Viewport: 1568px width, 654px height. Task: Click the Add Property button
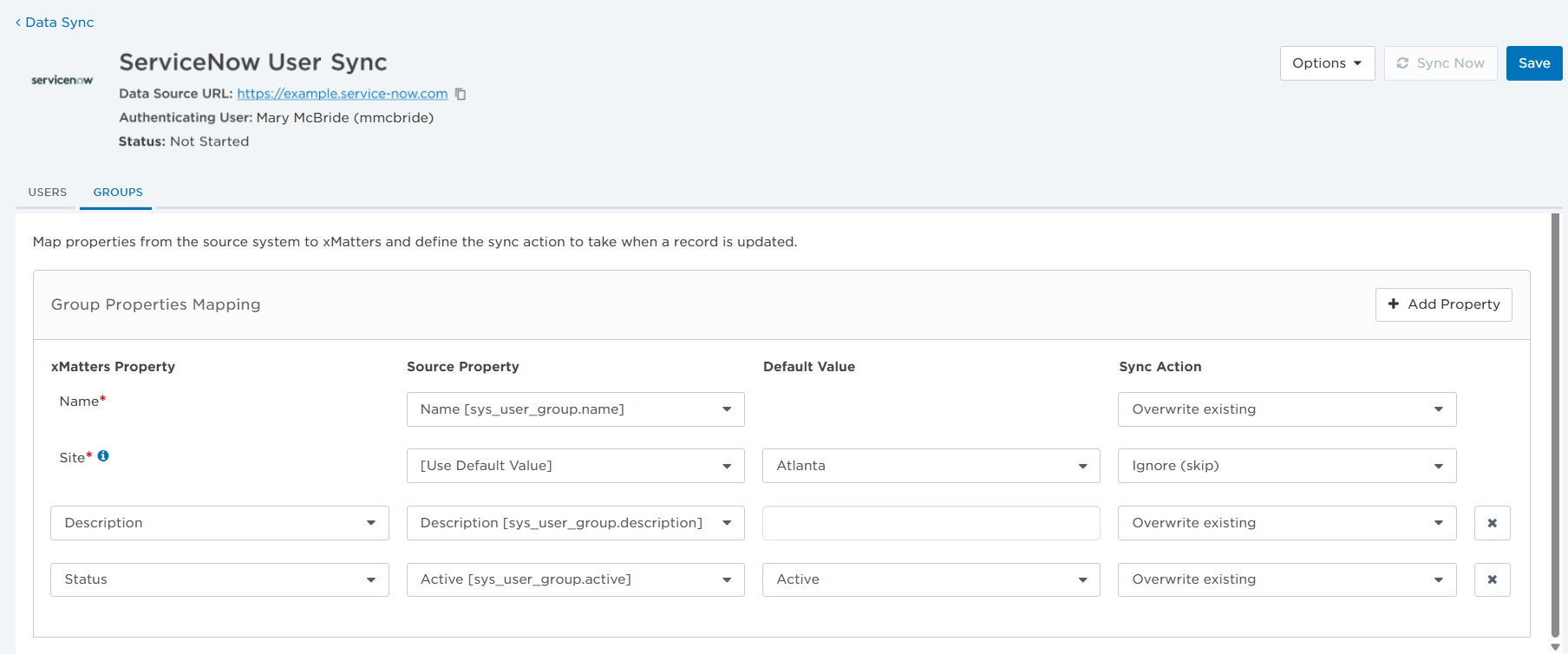point(1443,304)
